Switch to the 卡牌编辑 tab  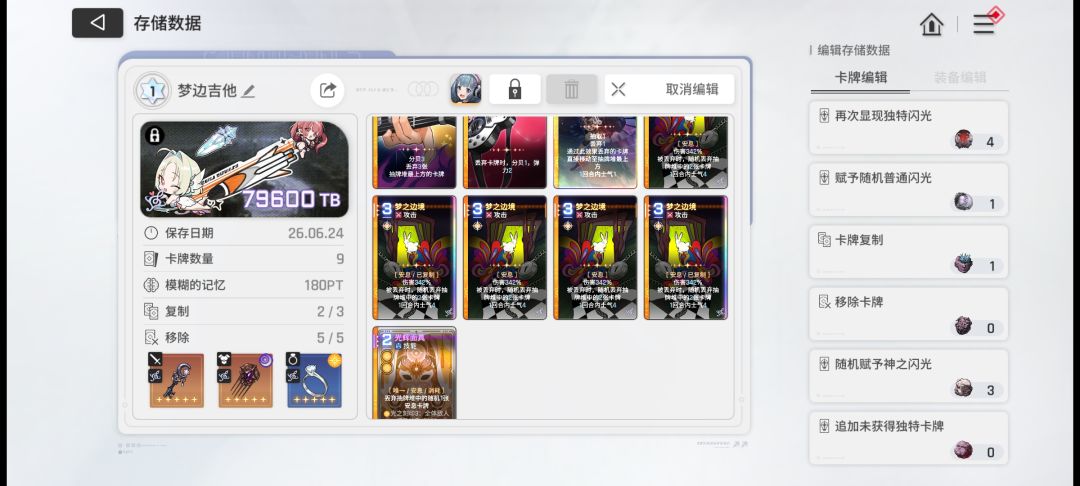(860, 77)
